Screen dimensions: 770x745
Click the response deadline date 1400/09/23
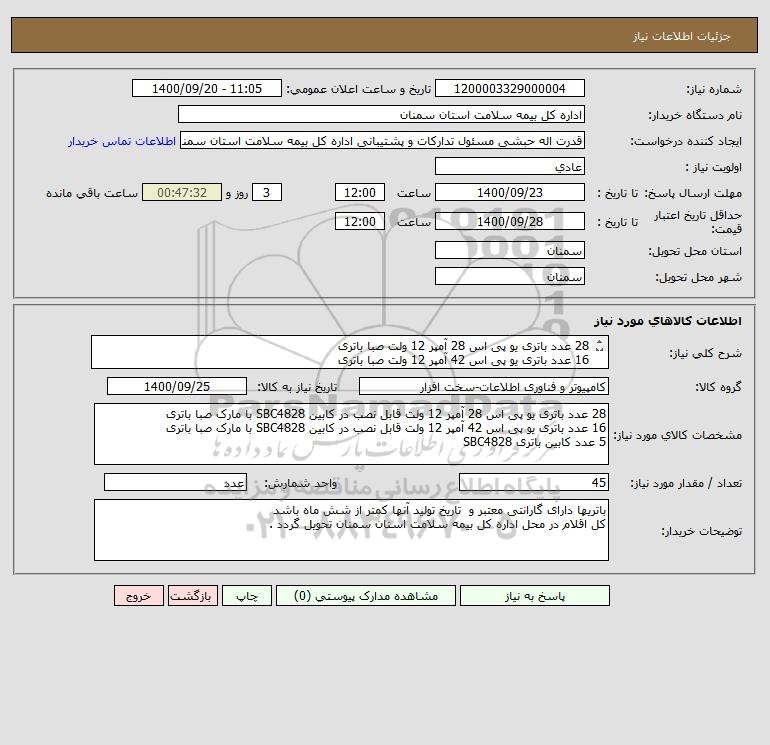[510, 193]
